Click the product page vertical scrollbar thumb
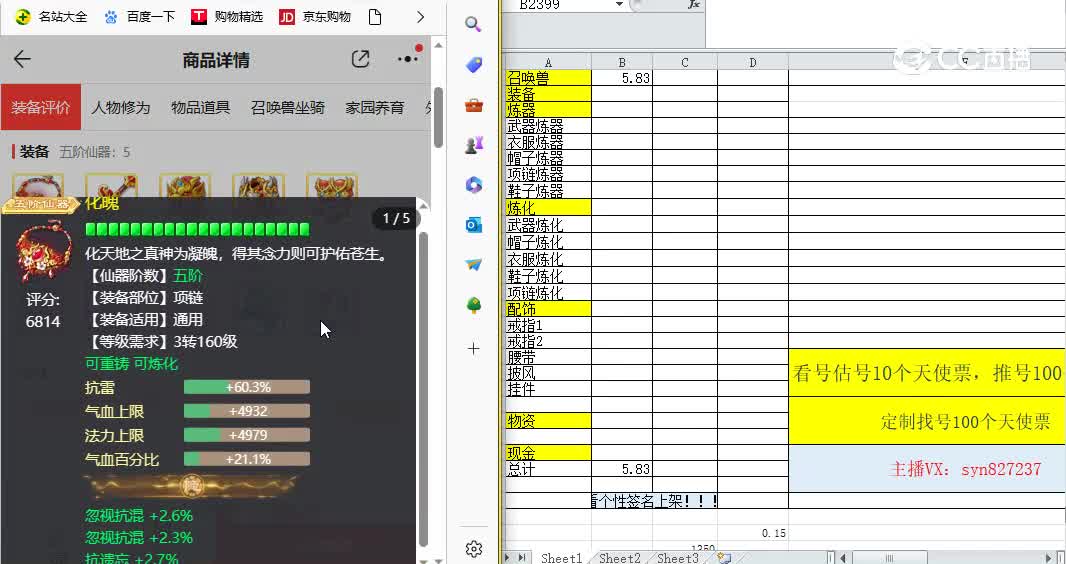The height and width of the screenshot is (564, 1066). point(438,117)
